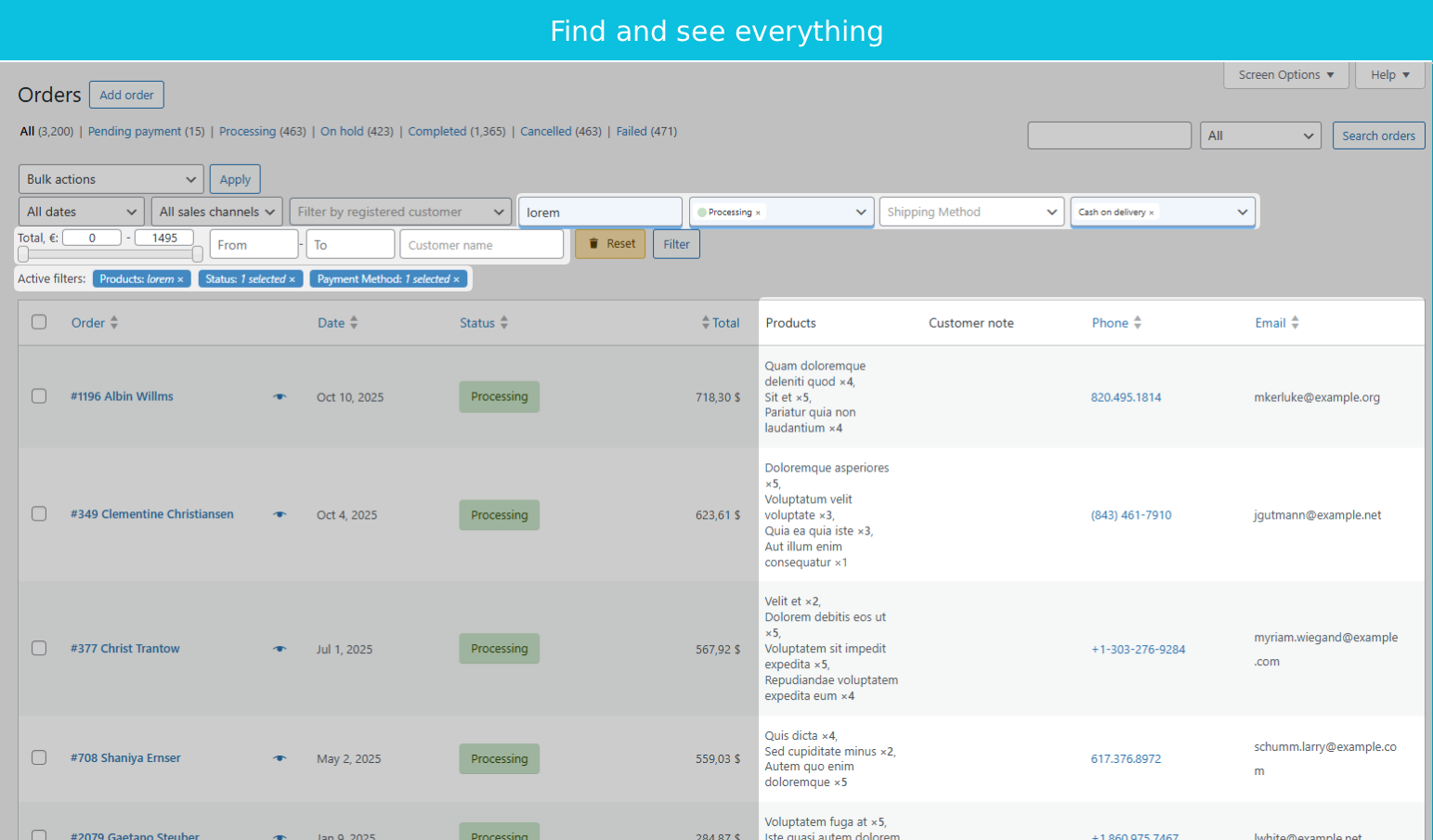The image size is (1433, 840).
Task: Call phone link 617.376.8972
Action: tap(1126, 758)
